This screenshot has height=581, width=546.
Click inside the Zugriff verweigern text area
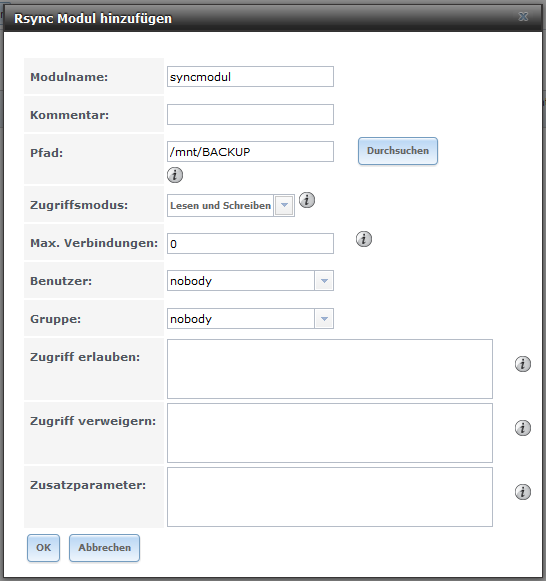click(x=330, y=433)
